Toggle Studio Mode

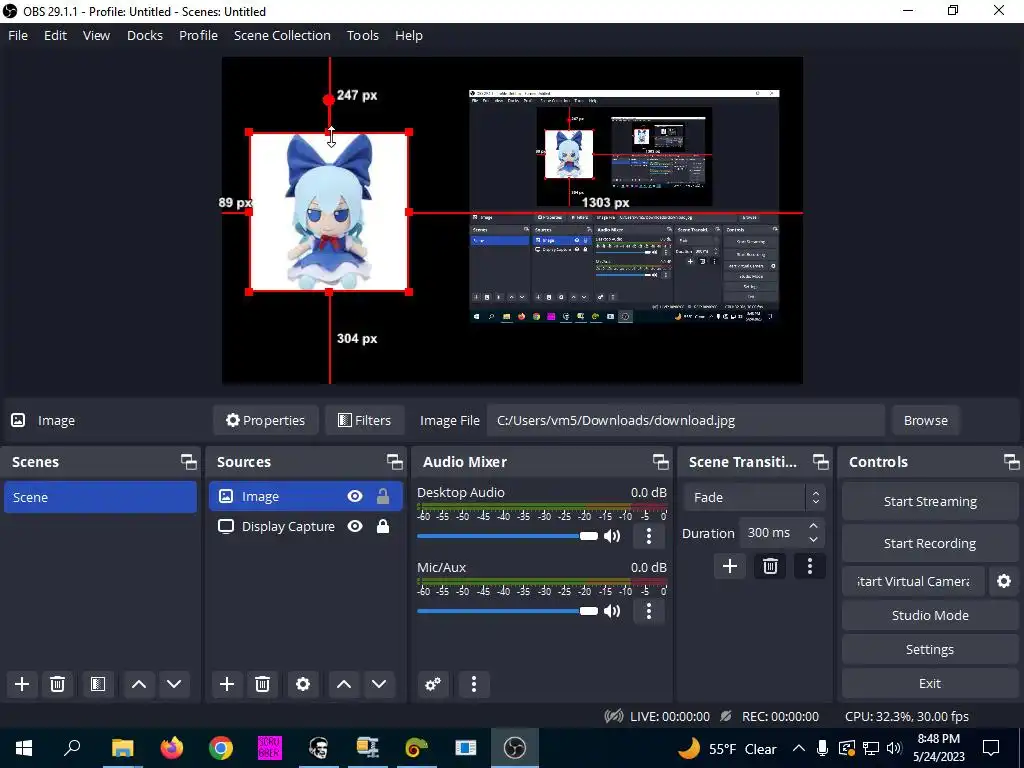930,615
